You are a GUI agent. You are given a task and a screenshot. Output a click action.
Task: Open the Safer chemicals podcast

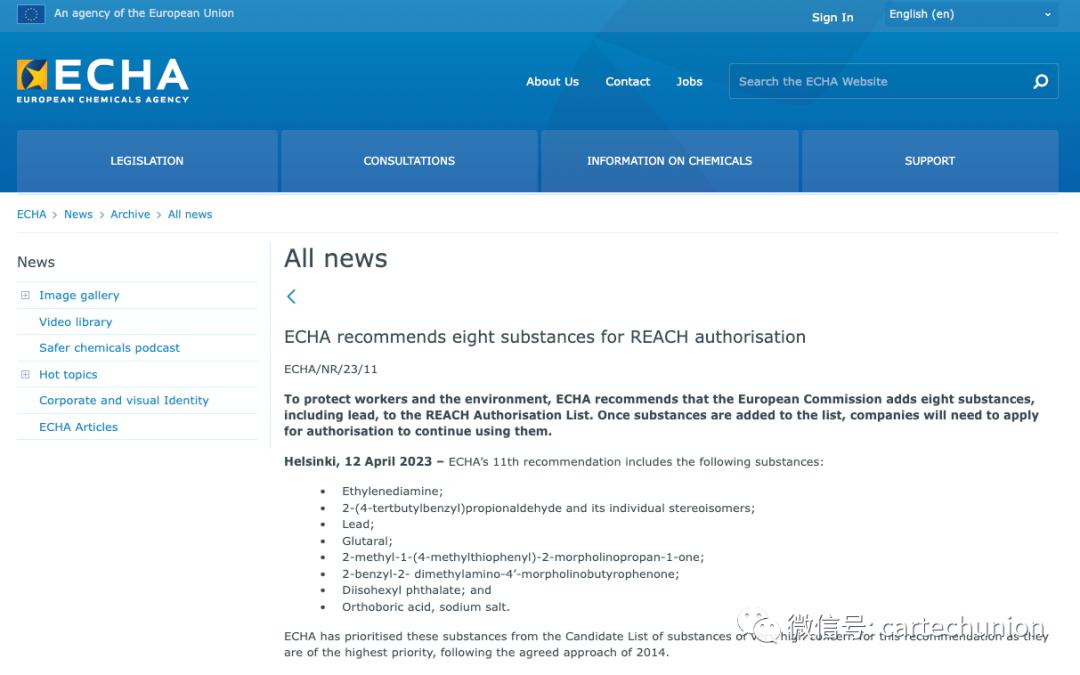click(x=109, y=347)
